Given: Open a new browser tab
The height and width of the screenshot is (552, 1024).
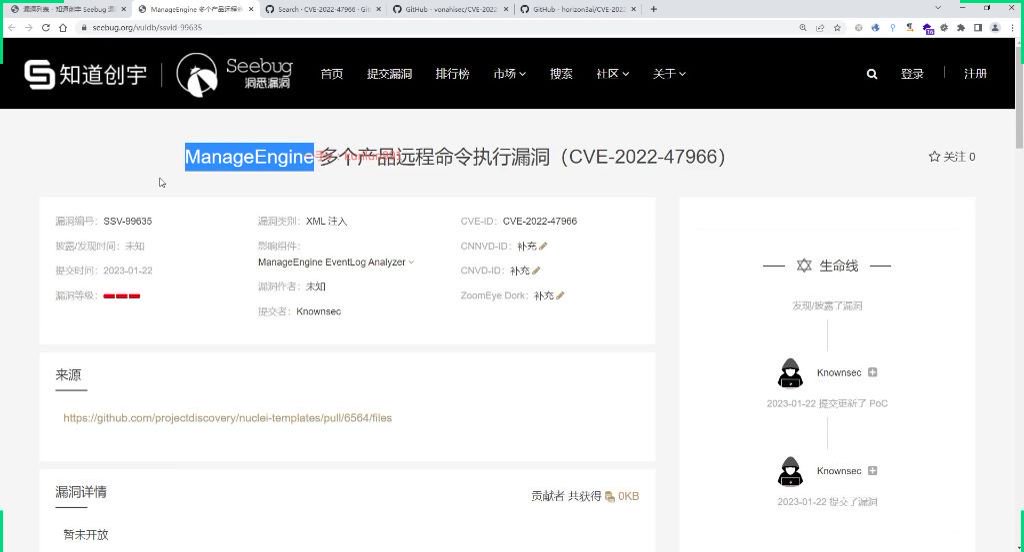Looking at the screenshot, I should pyautogui.click(x=654, y=9).
